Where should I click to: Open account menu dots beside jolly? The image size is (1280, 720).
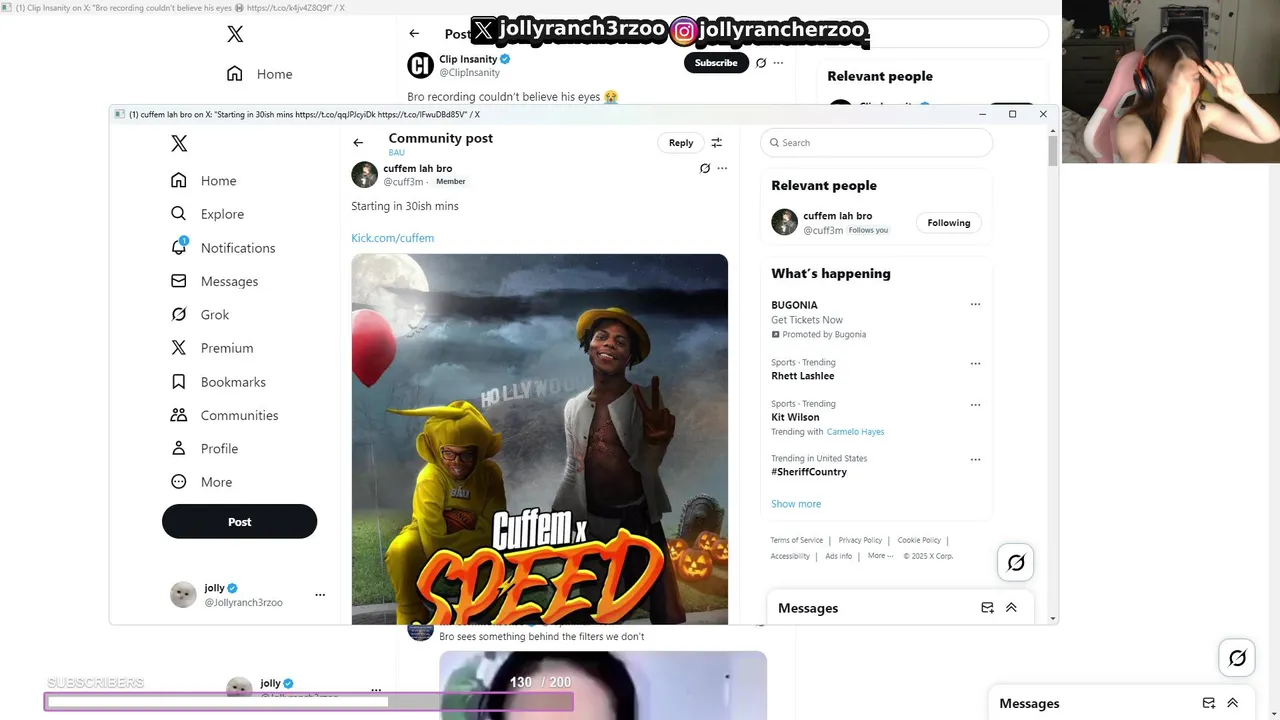coord(320,595)
